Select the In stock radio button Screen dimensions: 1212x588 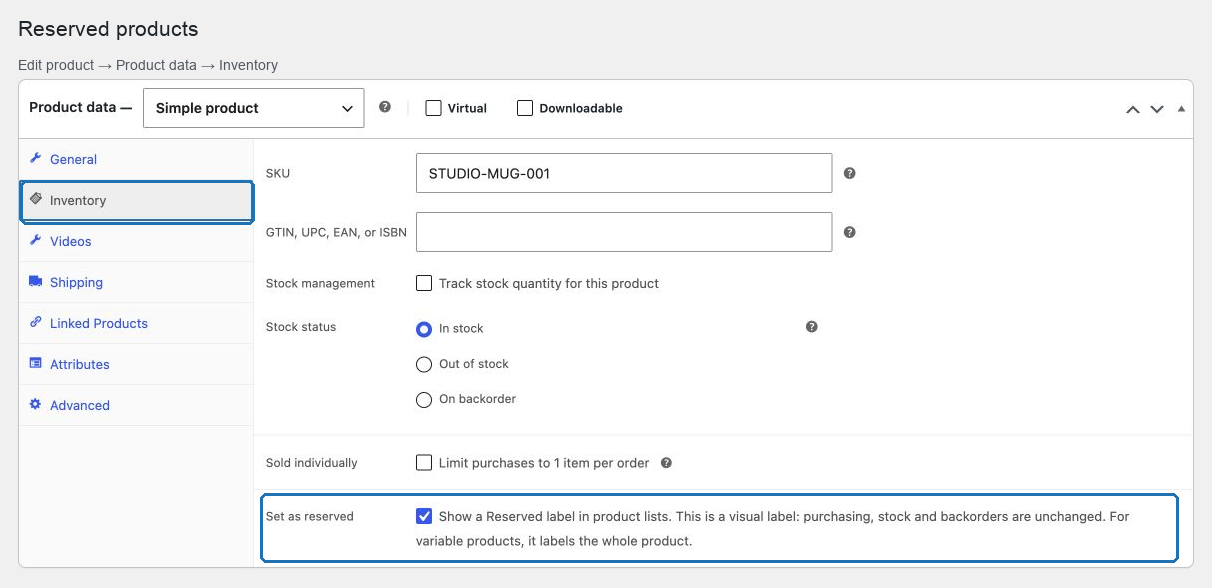424,328
